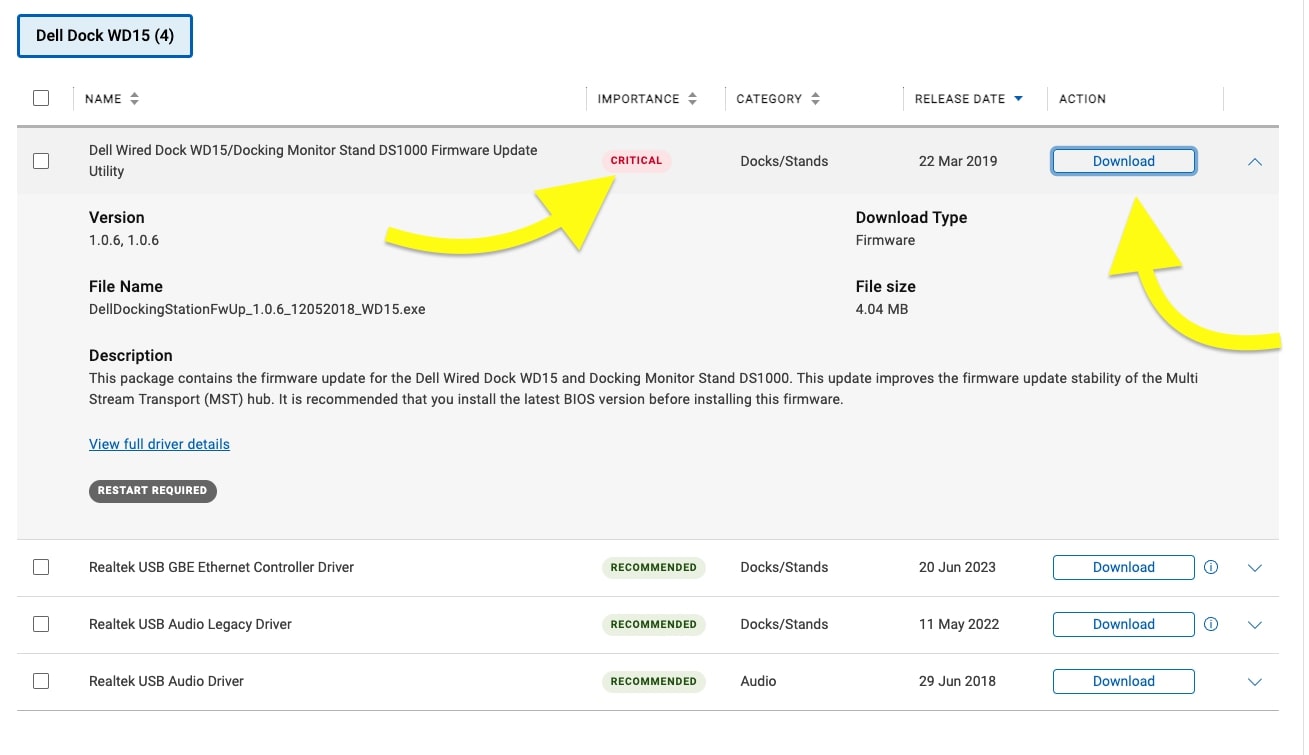1309x755 pixels.
Task: Expand Realtek USB Audio Legacy Driver details
Action: [1256, 625]
